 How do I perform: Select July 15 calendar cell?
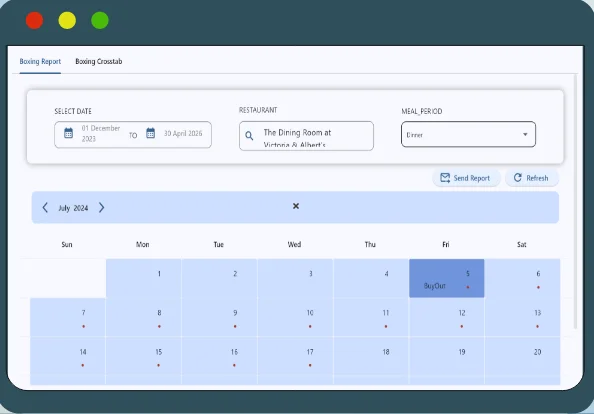(x=143, y=356)
